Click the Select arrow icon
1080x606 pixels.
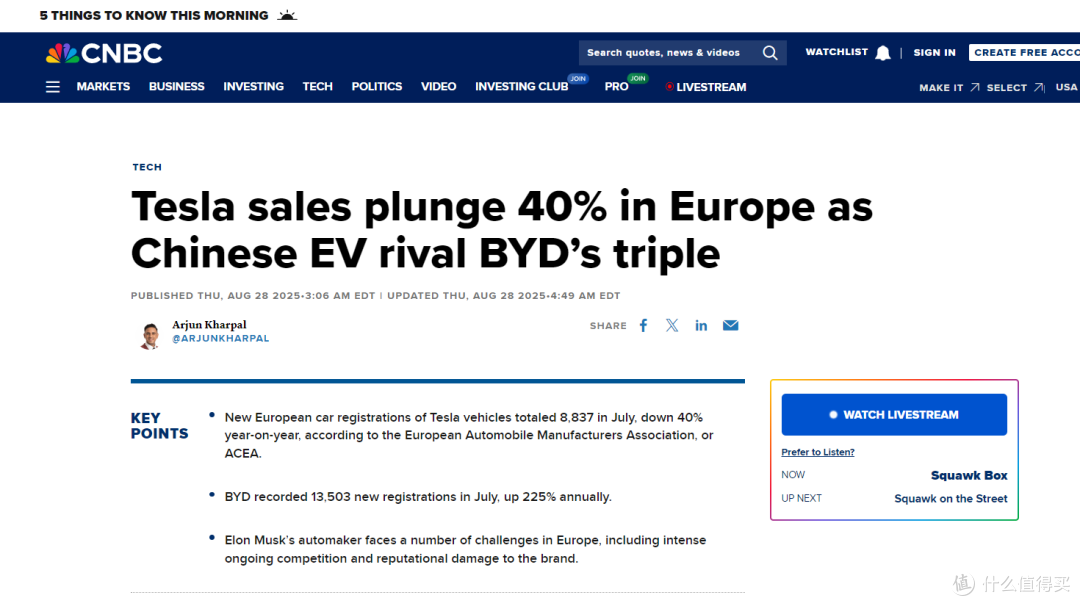pos(1039,87)
